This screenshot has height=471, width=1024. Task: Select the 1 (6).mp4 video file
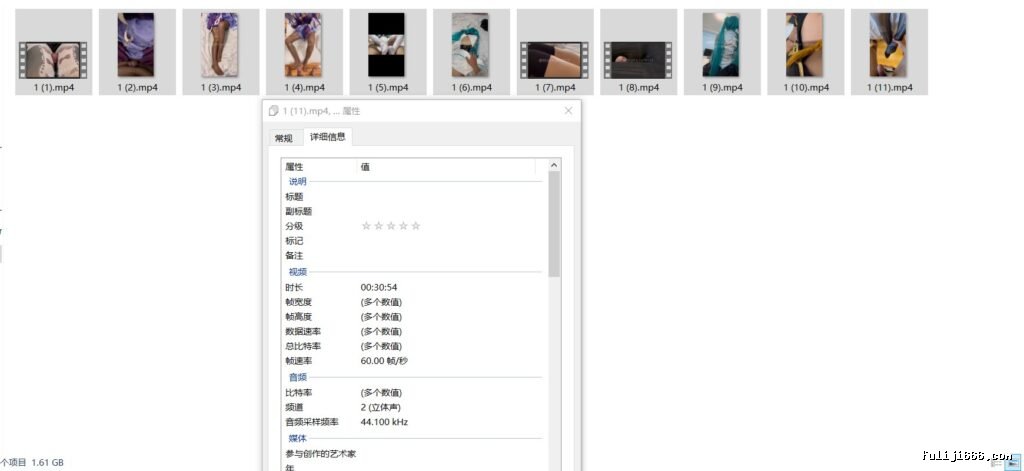tap(472, 52)
